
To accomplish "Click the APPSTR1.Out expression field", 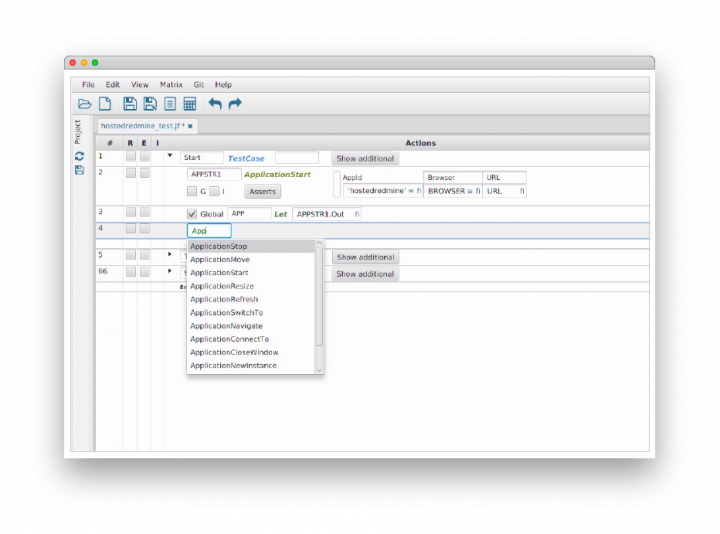I will point(326,214).
